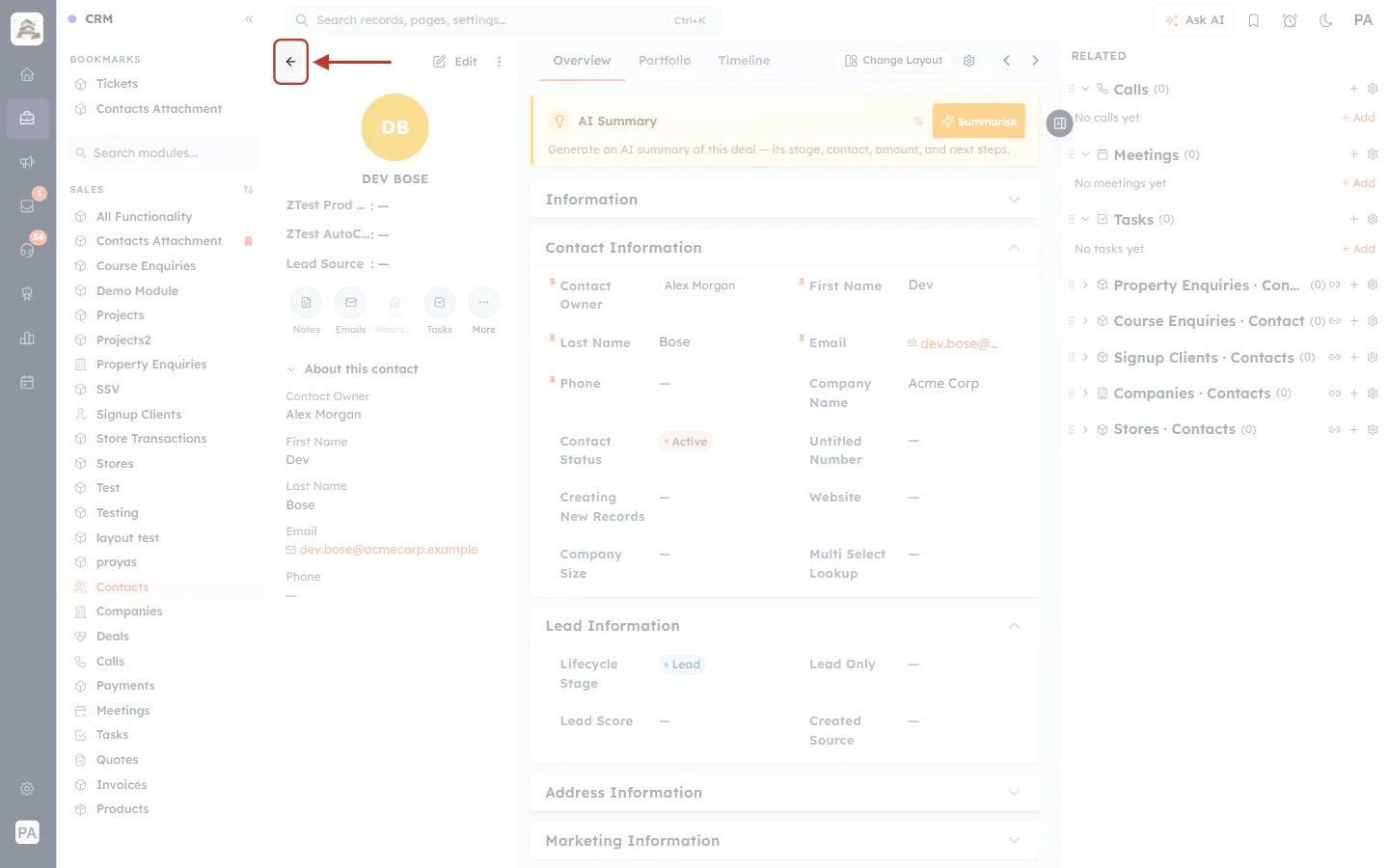Click the search records input field
Screen dimensions: 1389x868
(503, 20)
